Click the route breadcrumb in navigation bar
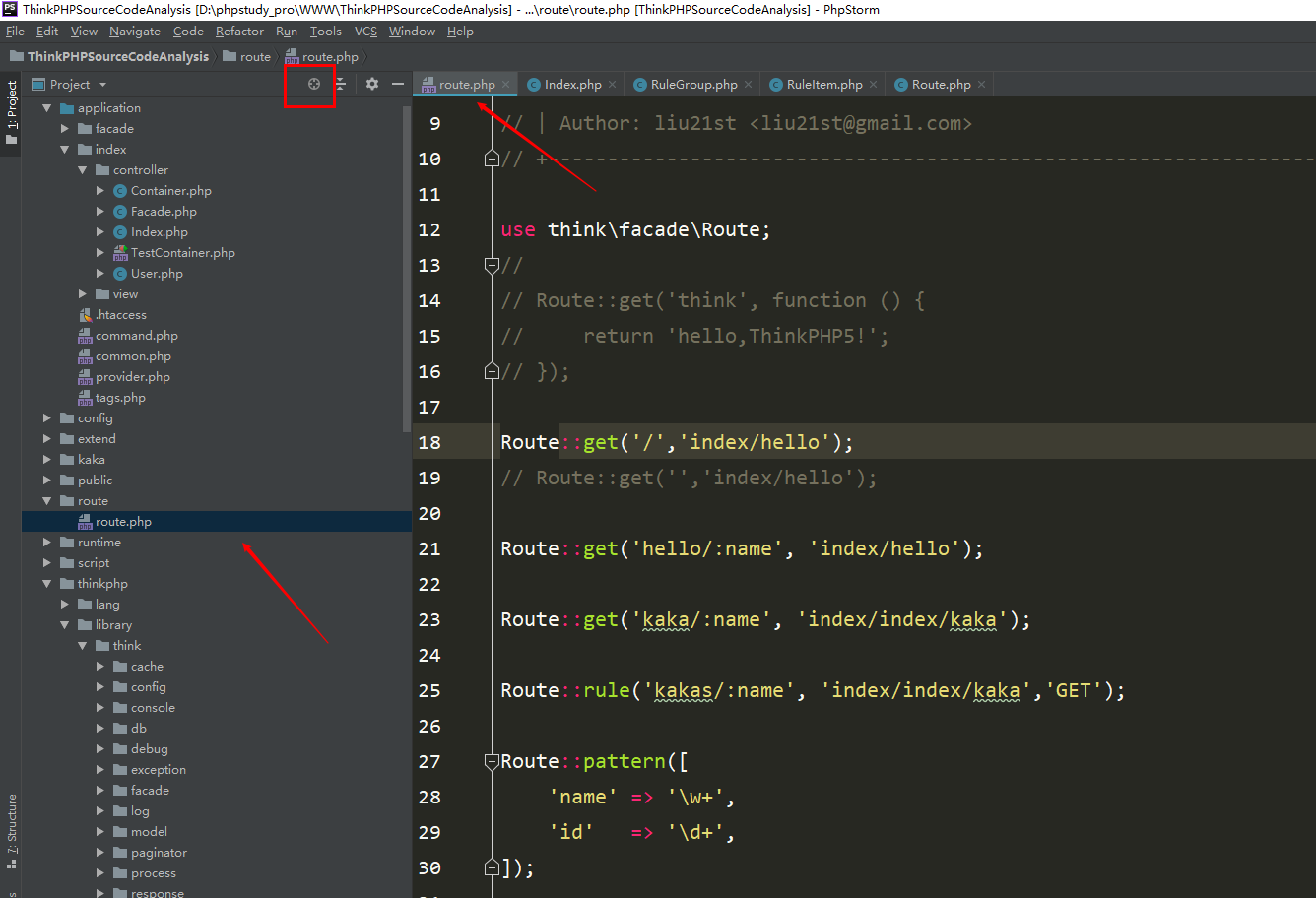The height and width of the screenshot is (898, 1316). pos(255,57)
